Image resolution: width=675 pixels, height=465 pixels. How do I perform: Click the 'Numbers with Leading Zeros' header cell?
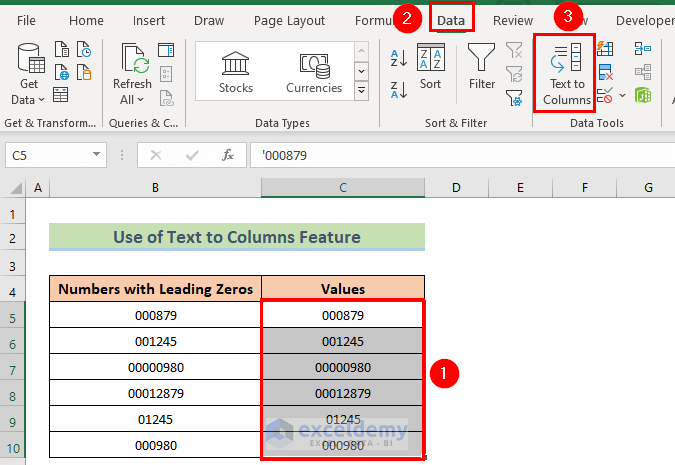[155, 288]
